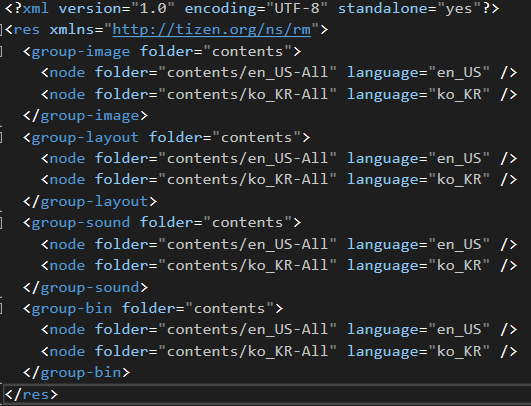Click the opening res tag name

pyautogui.click(x=27, y=30)
